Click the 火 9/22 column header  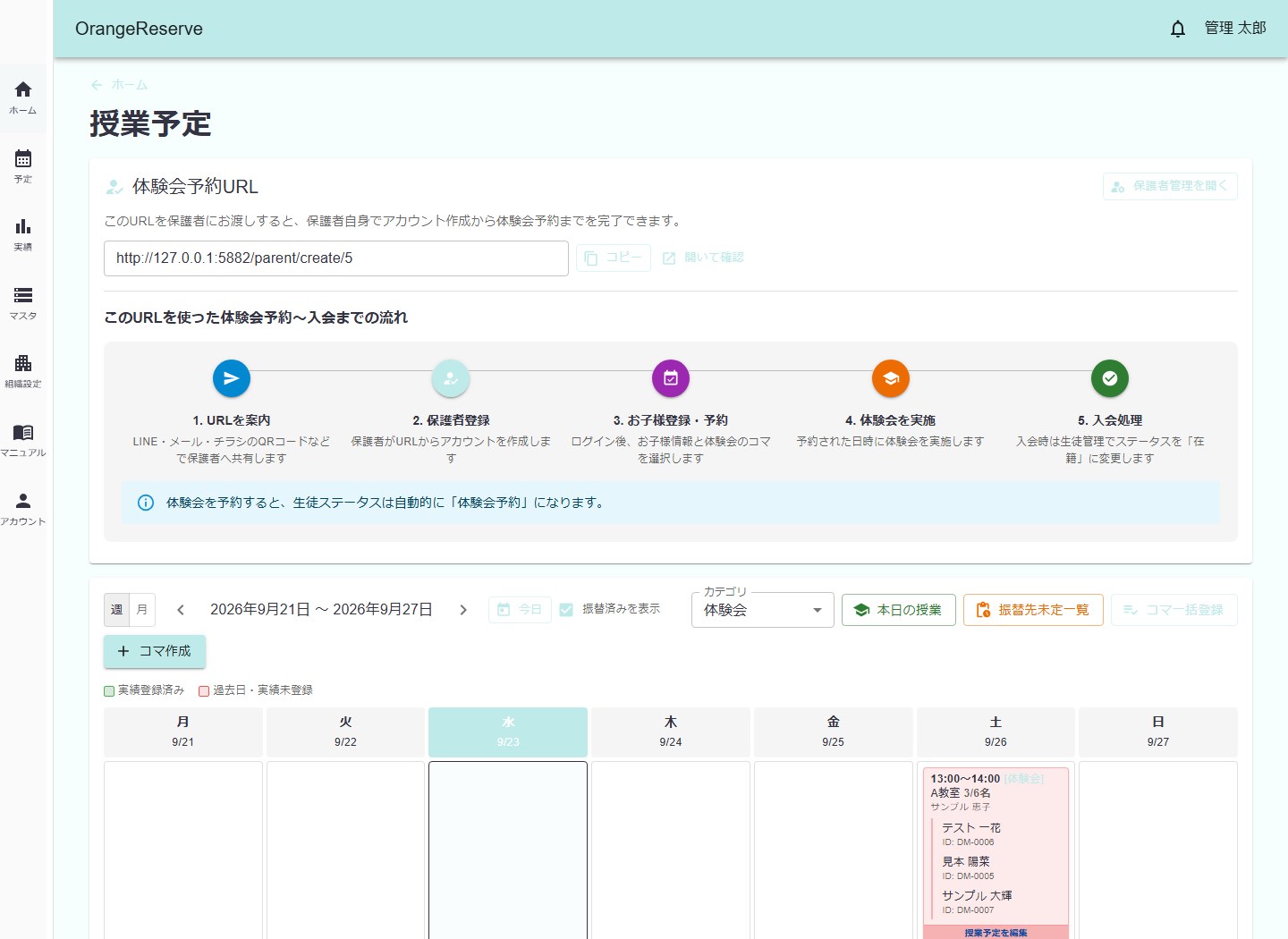coord(345,732)
